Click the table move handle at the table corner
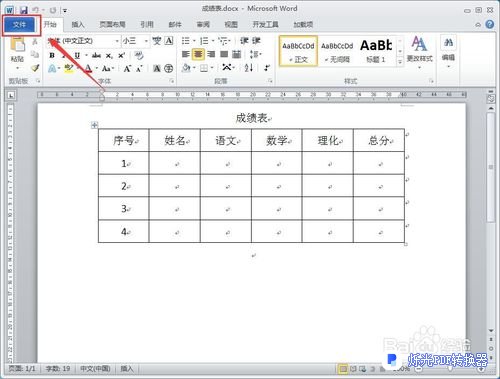The image size is (500, 379). tap(94, 125)
